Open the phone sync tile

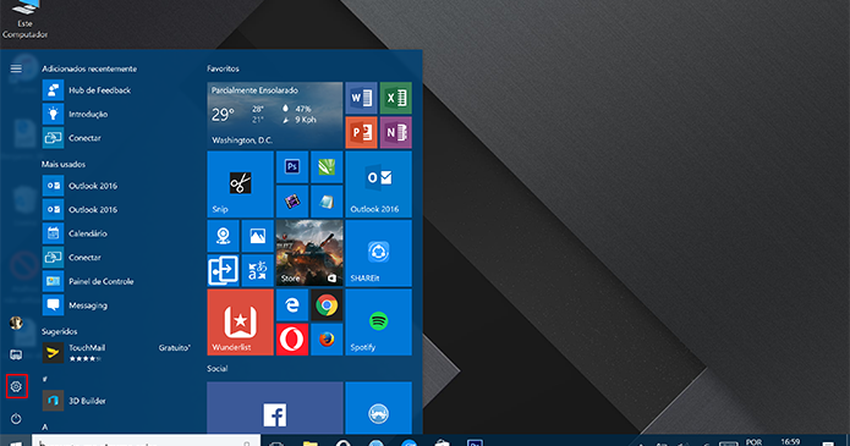click(223, 270)
